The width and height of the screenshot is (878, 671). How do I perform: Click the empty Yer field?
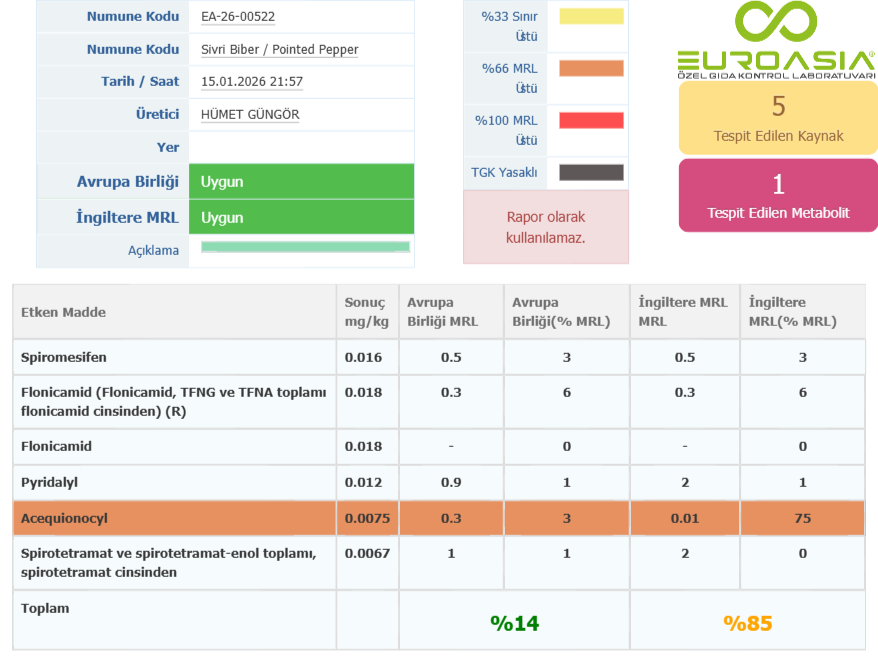[x=300, y=147]
